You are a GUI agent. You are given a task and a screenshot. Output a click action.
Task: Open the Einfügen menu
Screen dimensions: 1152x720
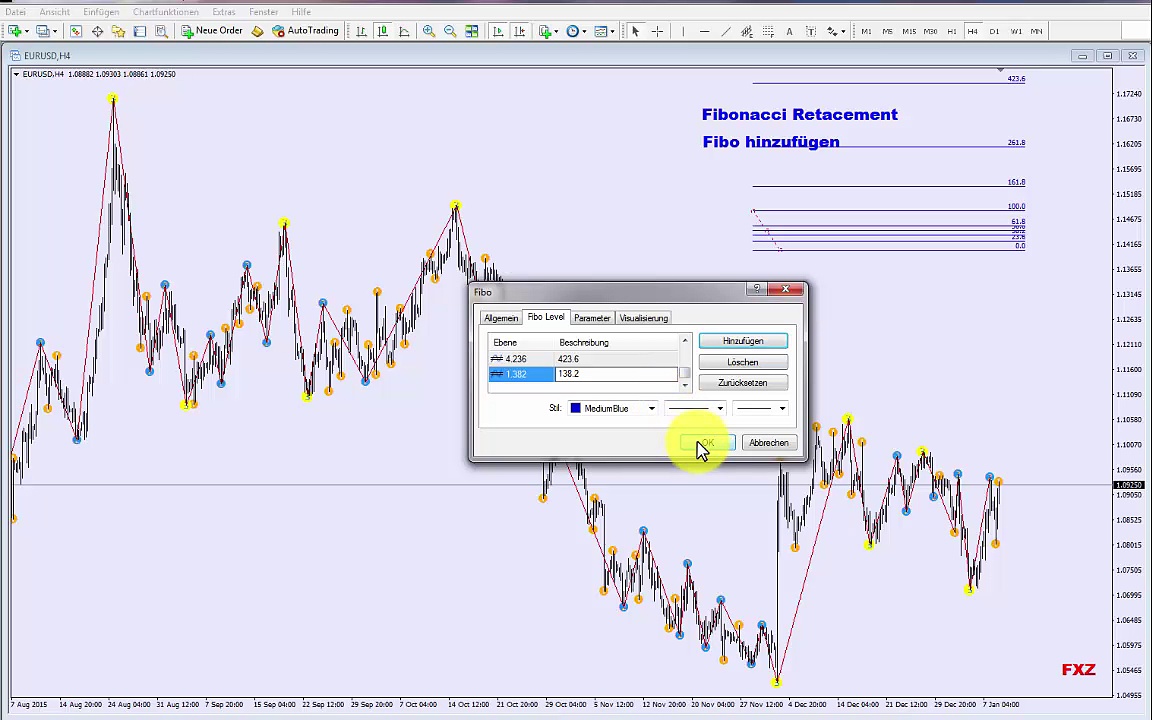pyautogui.click(x=101, y=12)
